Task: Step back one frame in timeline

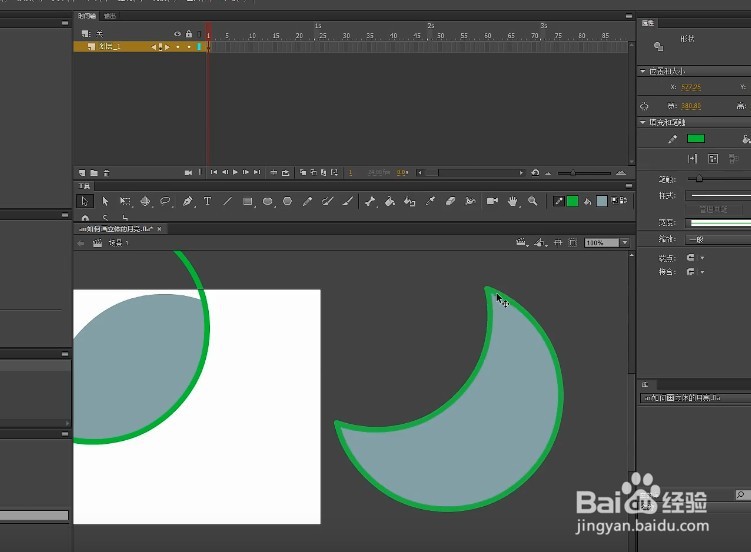Action: click(225, 172)
